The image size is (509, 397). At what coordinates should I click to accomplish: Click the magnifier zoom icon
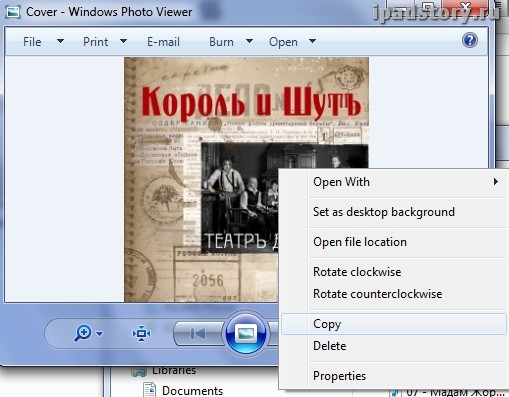click(x=83, y=333)
